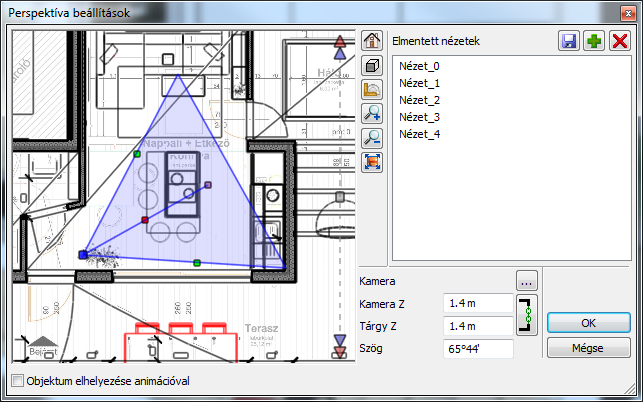Screen dimensions: 643x402
Task: Click the blue camera position handle
Action: tap(83, 255)
